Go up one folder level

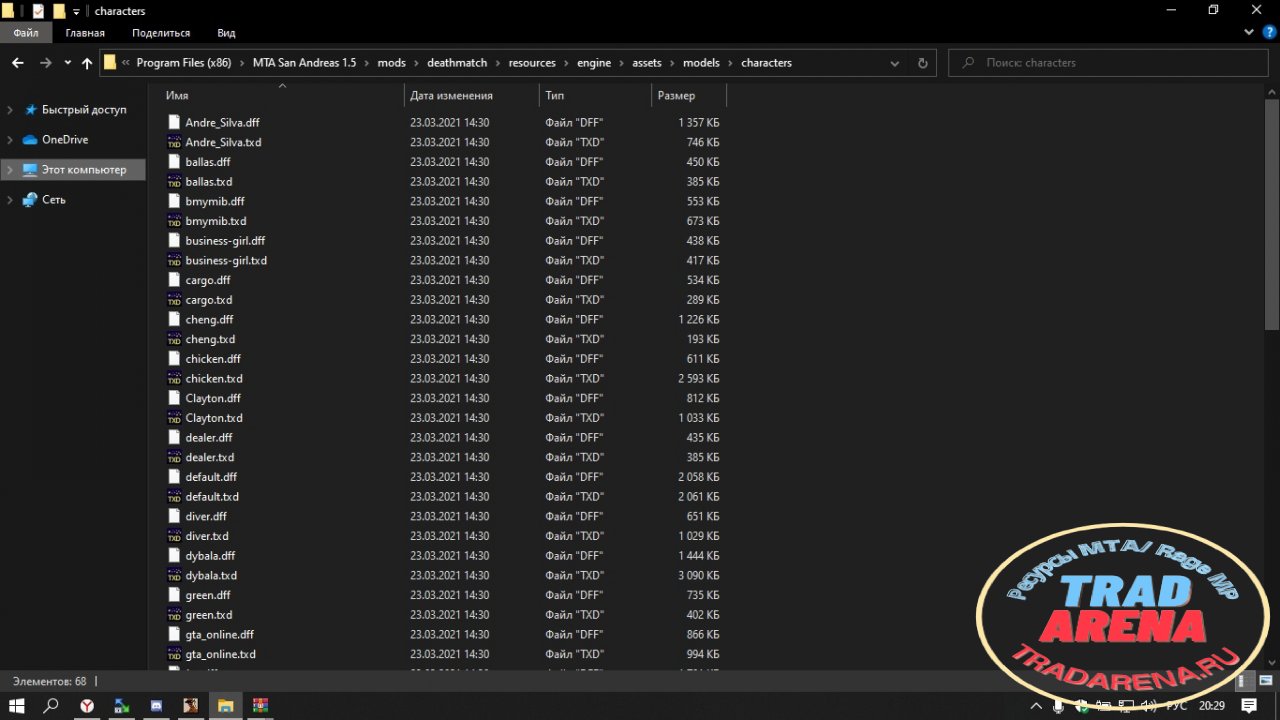point(87,63)
